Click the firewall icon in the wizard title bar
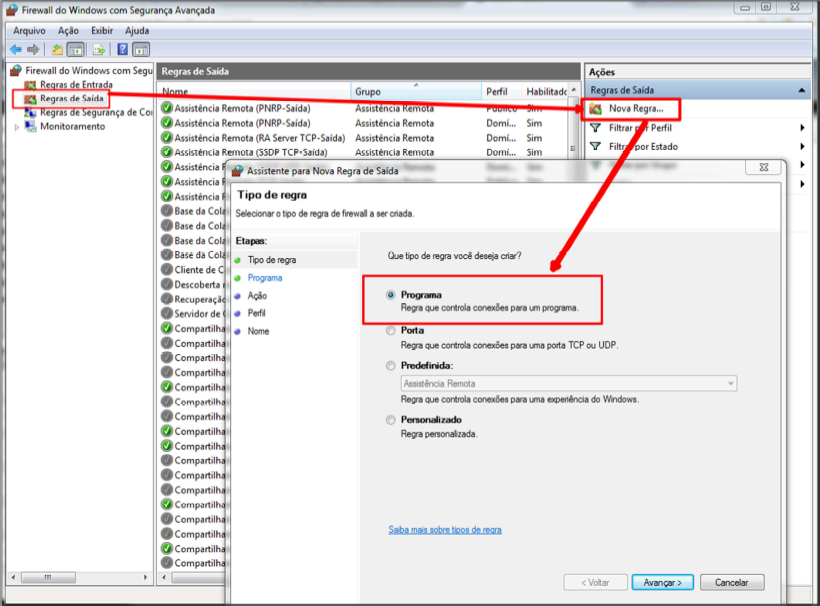This screenshot has height=606, width=820. tap(237, 170)
